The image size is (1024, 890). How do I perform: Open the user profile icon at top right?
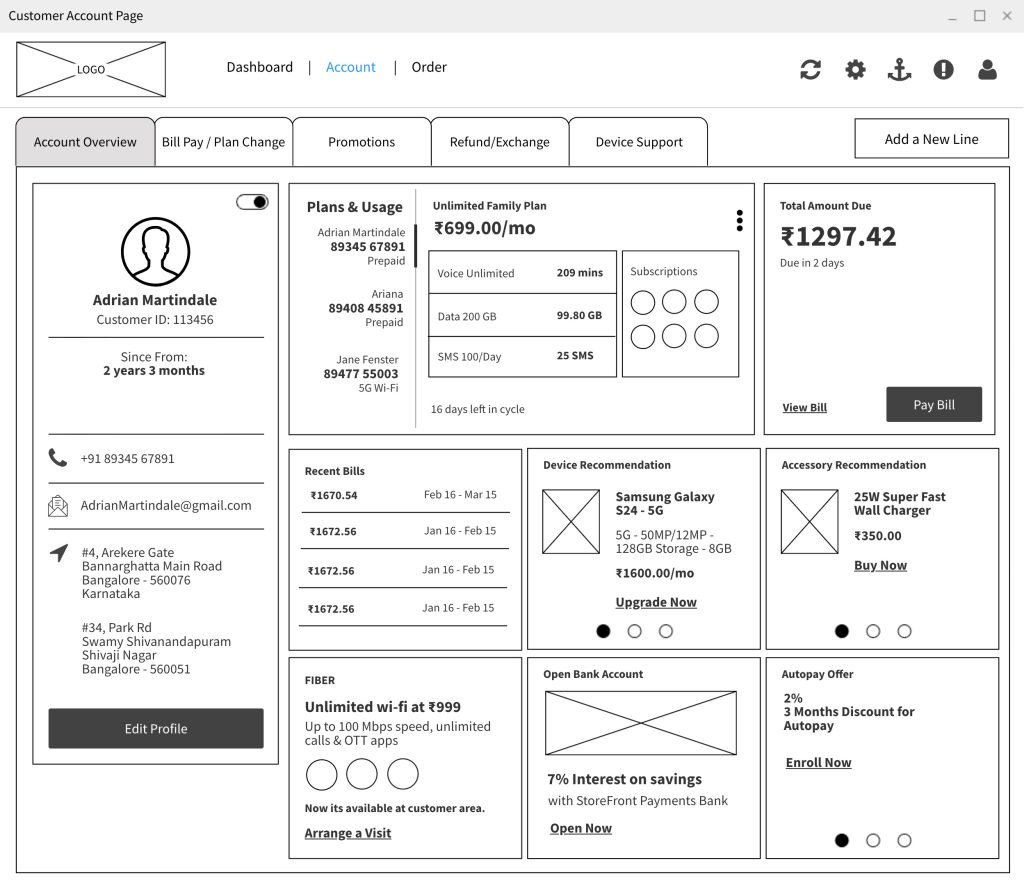click(x=987, y=69)
